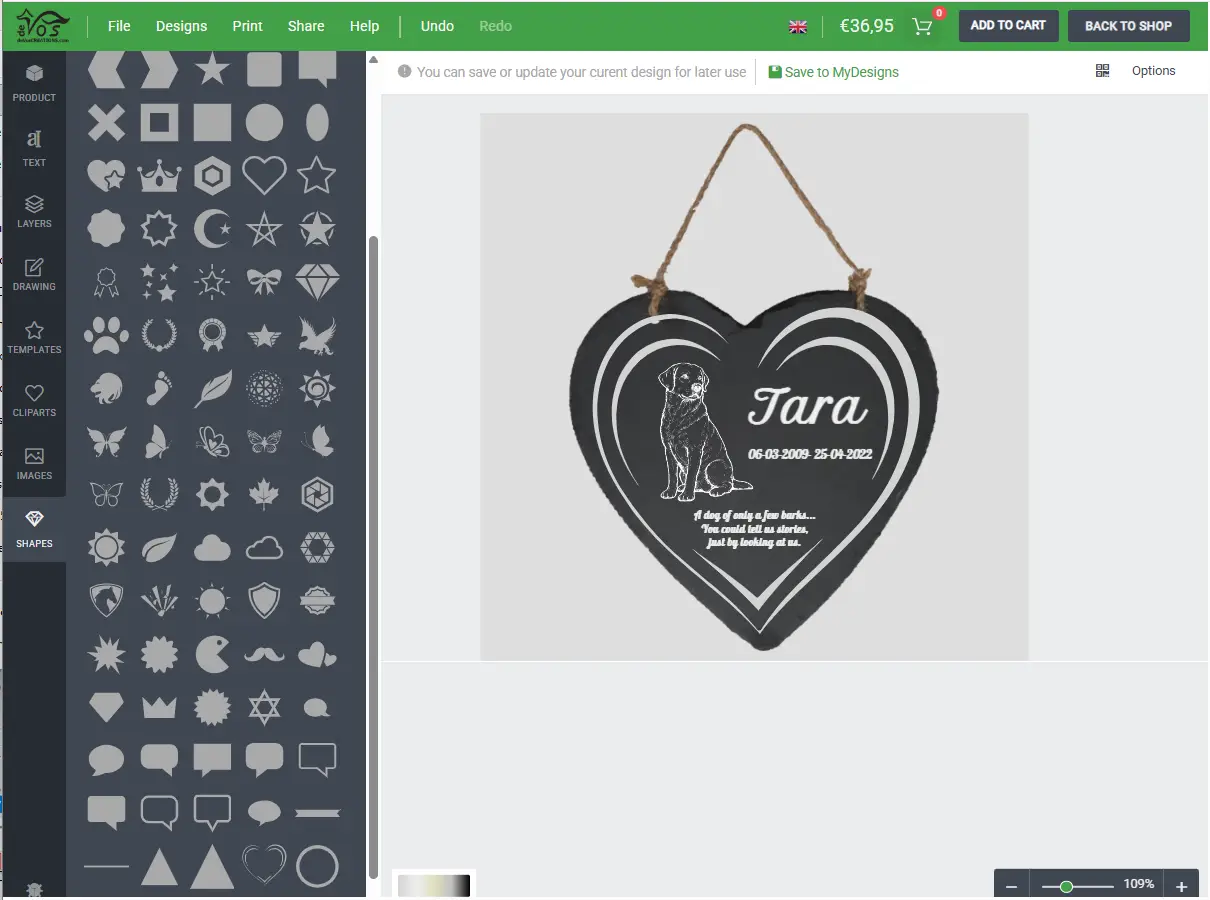The width and height of the screenshot is (1210, 900).
Task: Add the shield shape
Action: coord(264,600)
